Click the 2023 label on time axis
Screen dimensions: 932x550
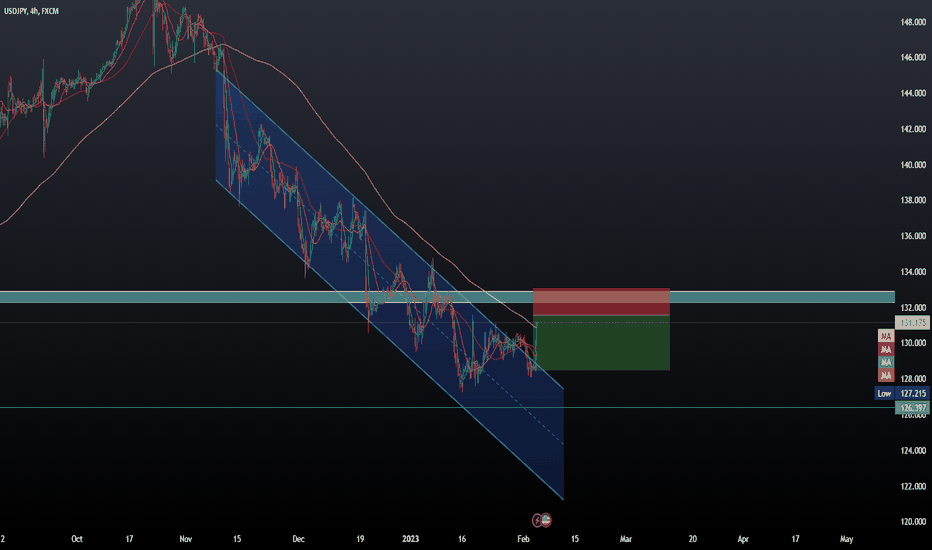[410, 539]
